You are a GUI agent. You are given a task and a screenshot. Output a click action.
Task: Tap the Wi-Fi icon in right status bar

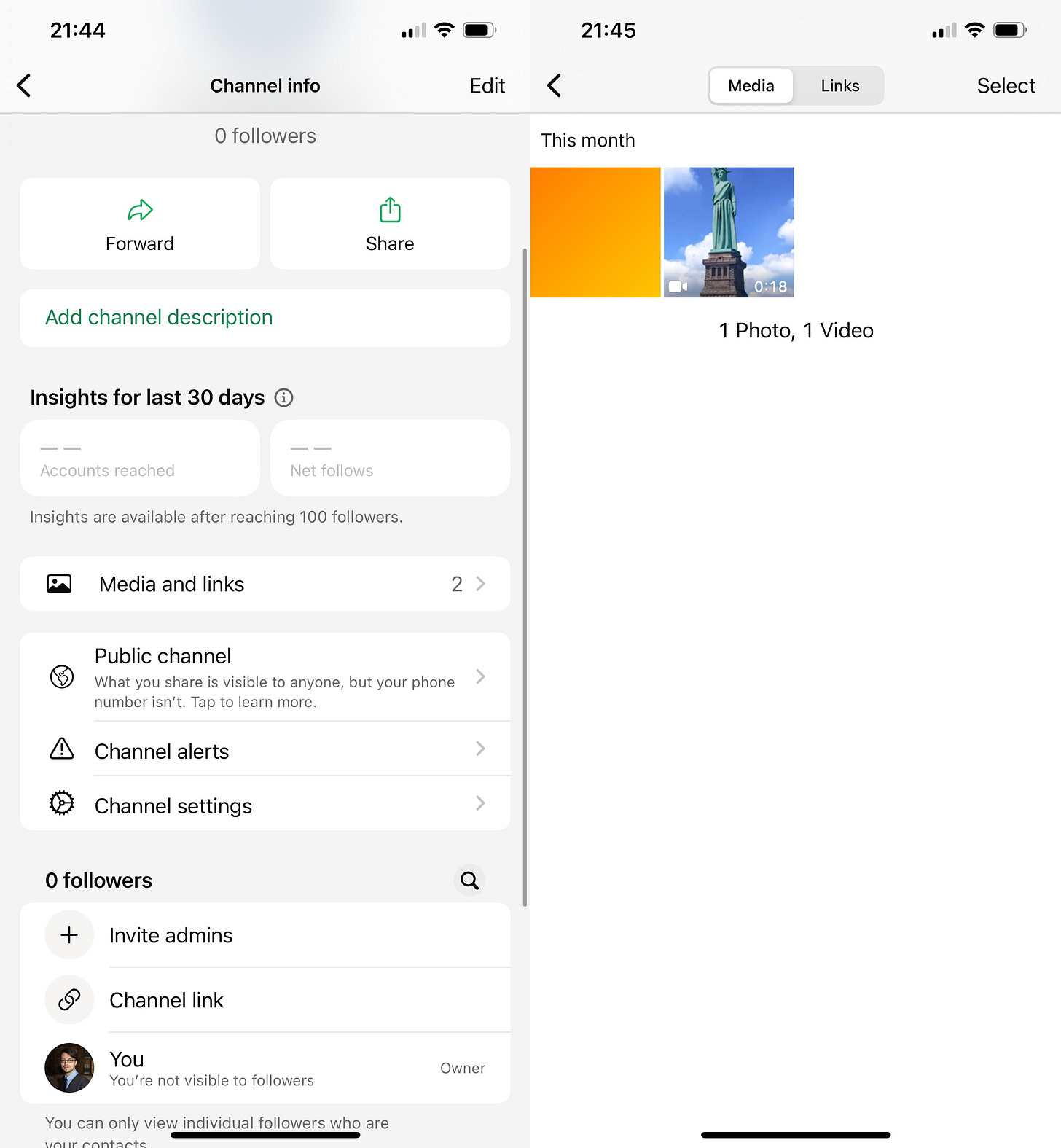click(974, 30)
